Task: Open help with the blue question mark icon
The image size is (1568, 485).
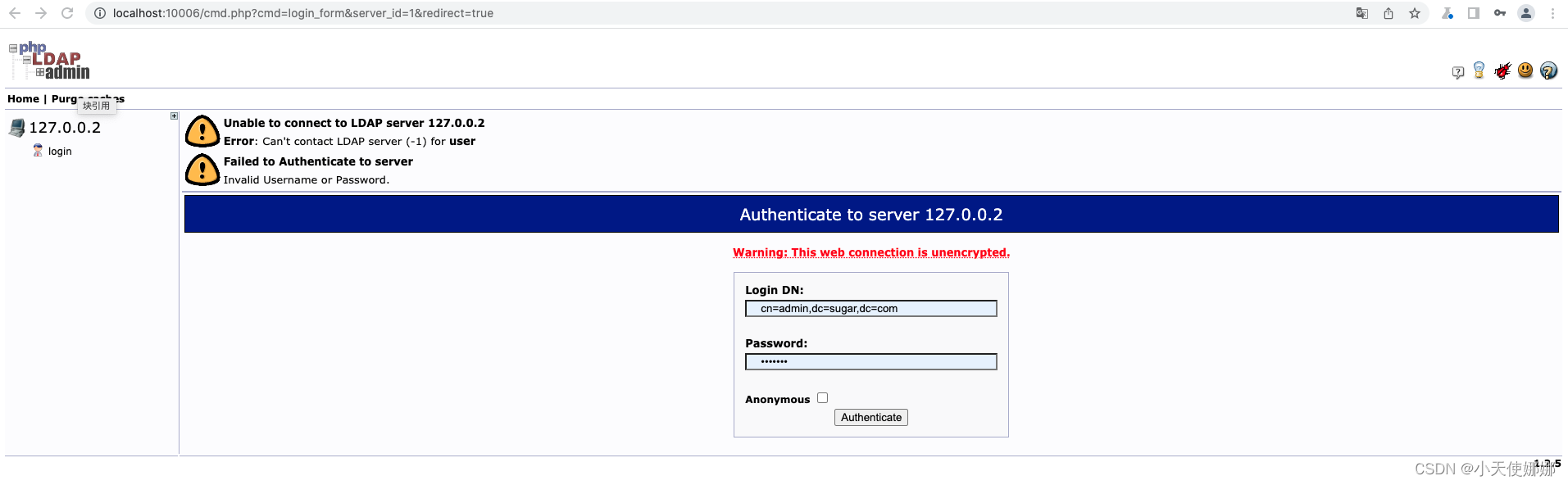Action: [x=1548, y=70]
